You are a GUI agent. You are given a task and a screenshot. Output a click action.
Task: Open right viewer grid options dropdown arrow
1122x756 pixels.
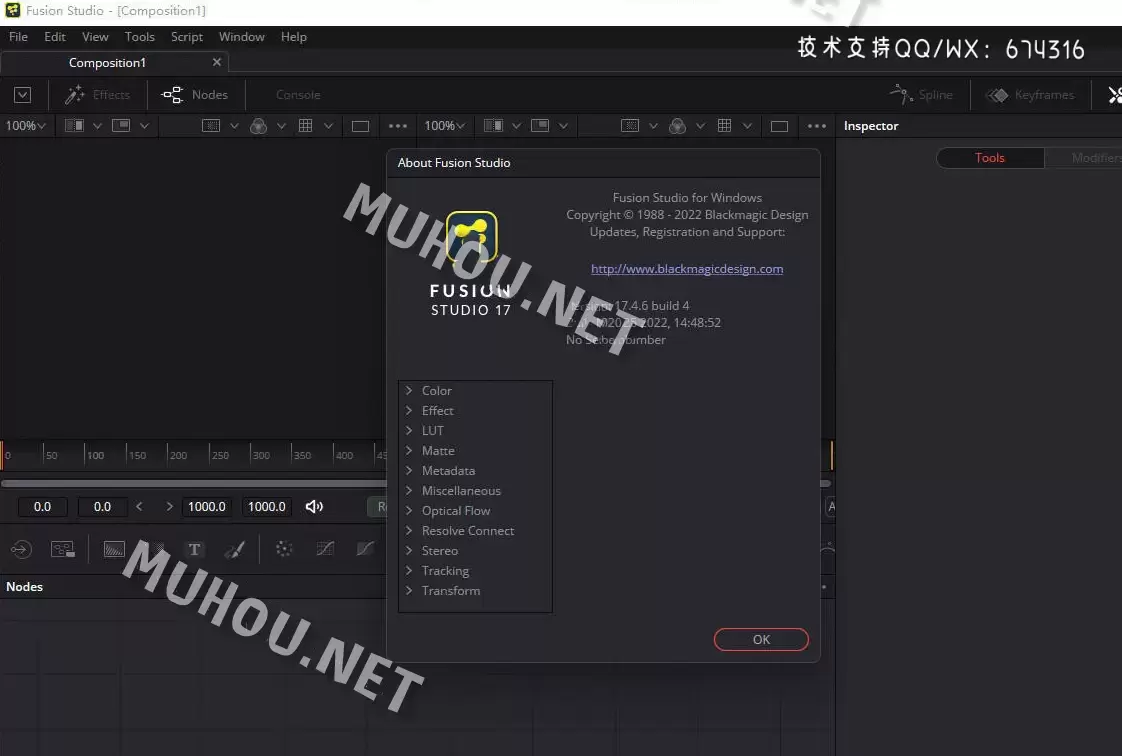tap(747, 126)
